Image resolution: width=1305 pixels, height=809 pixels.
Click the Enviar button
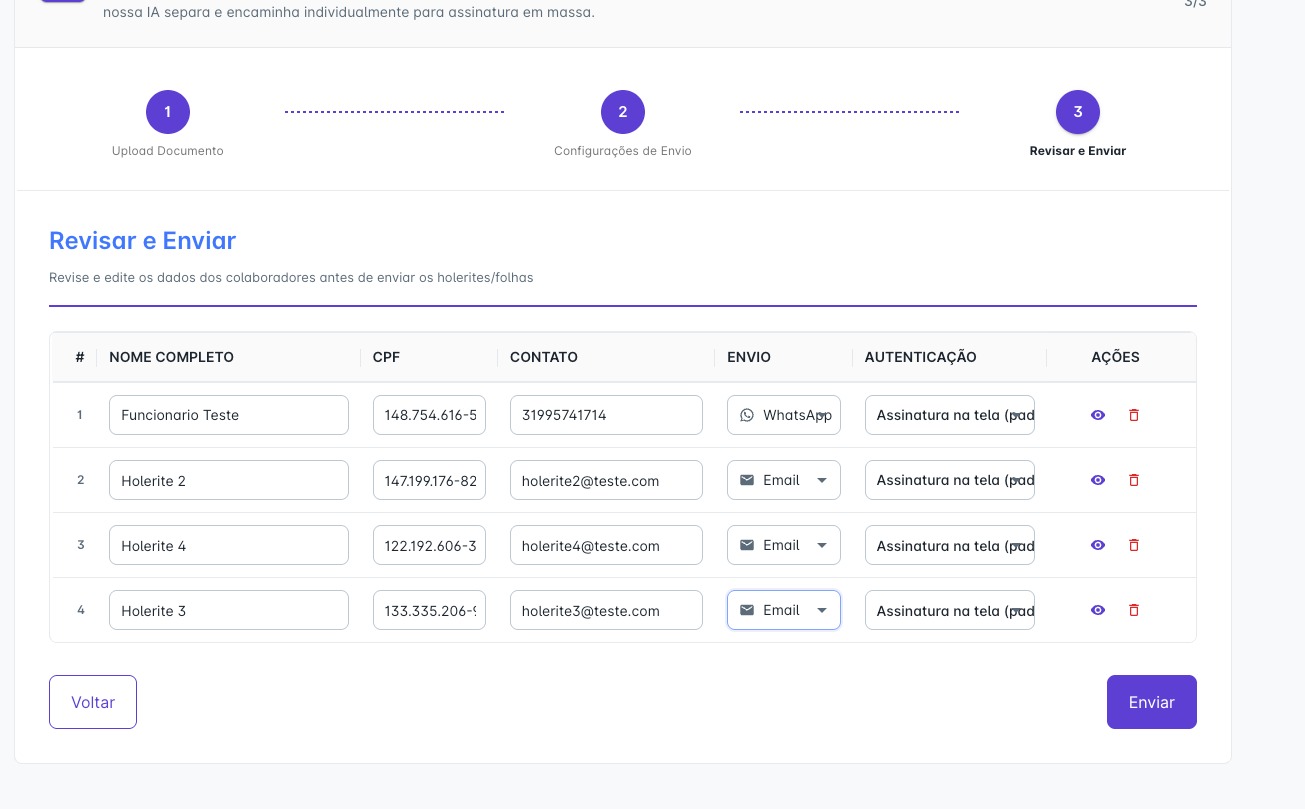click(x=1152, y=702)
